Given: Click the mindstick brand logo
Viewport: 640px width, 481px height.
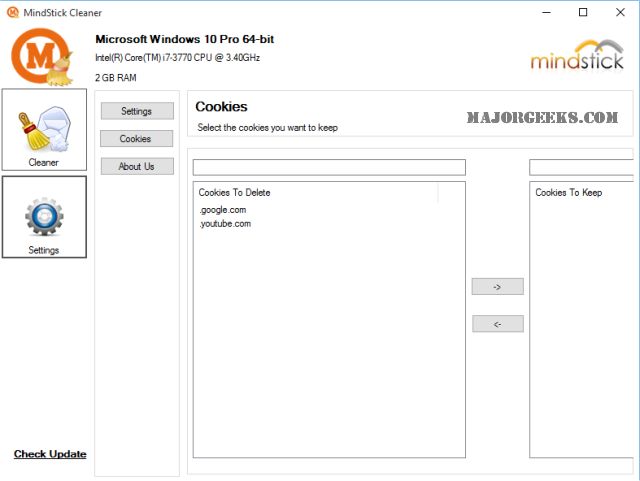Looking at the screenshot, I should (577, 56).
